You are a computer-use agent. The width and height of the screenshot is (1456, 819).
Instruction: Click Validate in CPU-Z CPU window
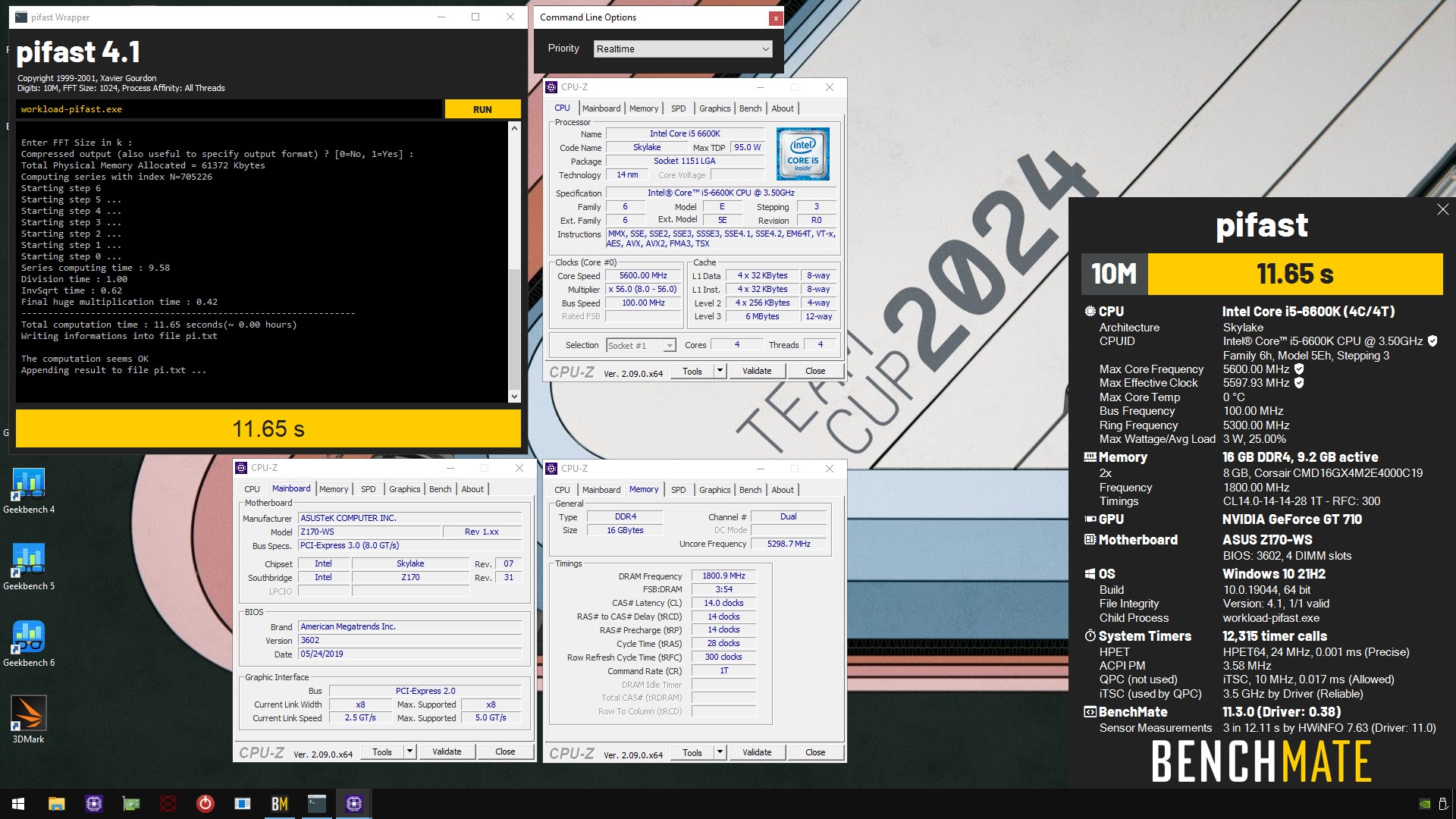(x=757, y=371)
